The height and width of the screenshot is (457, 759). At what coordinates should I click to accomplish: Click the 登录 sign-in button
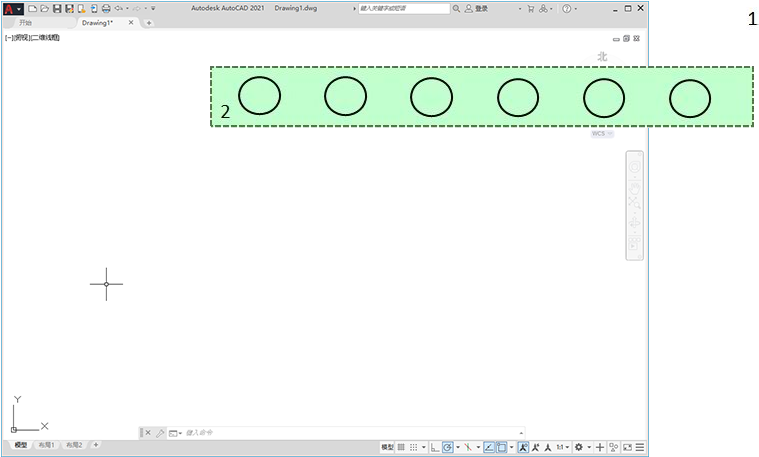click(x=477, y=9)
